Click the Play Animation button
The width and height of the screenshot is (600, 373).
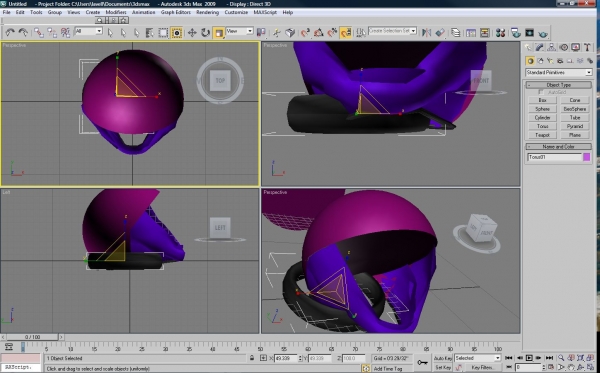pos(529,358)
